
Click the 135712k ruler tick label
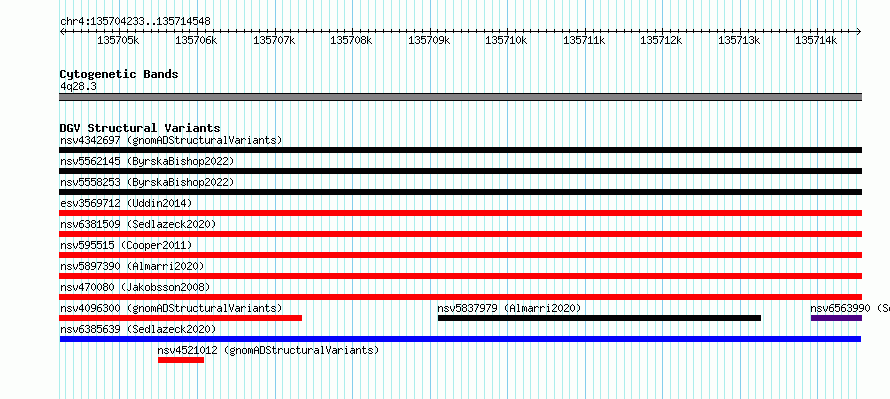[x=661, y=40]
